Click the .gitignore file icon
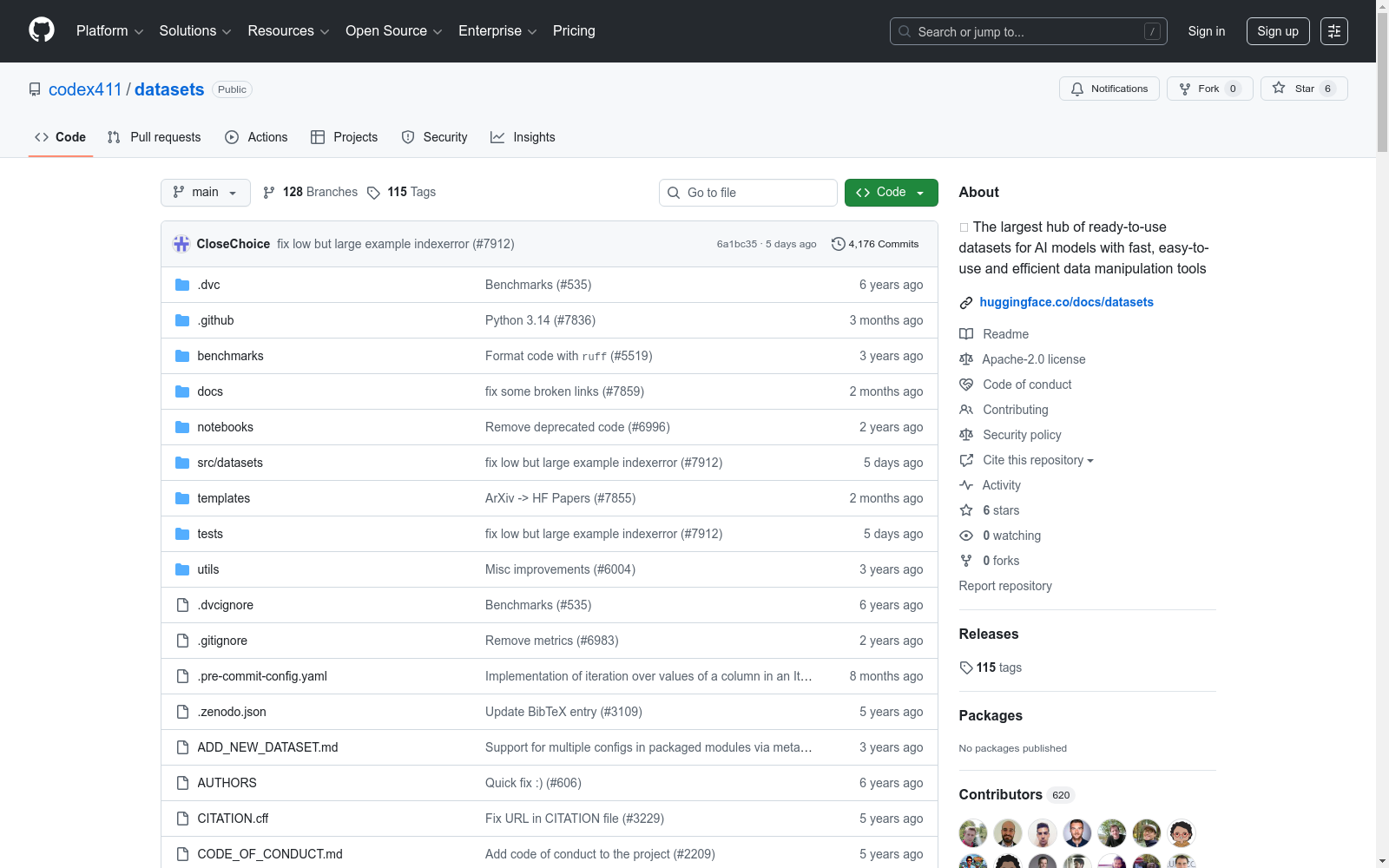The height and width of the screenshot is (868, 1389). [182, 641]
